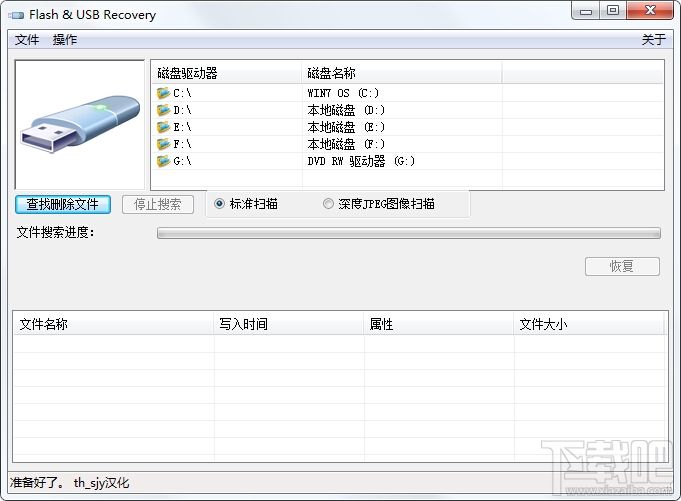Screen dimensions: 681x501
Task: Click the app icon in title bar
Action: coord(16,15)
